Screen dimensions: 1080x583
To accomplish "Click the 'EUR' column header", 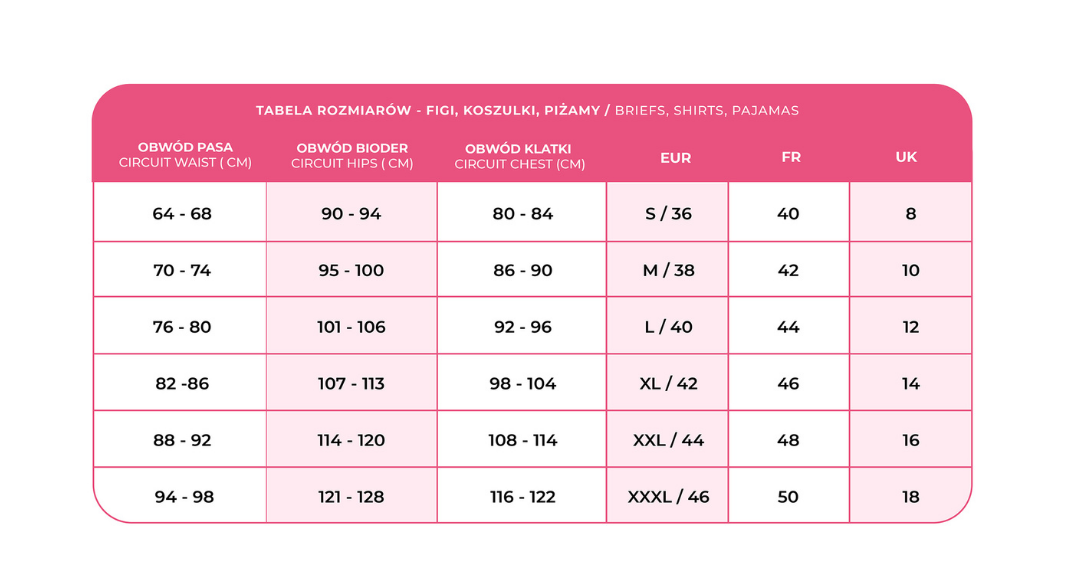I will pyautogui.click(x=676, y=157).
